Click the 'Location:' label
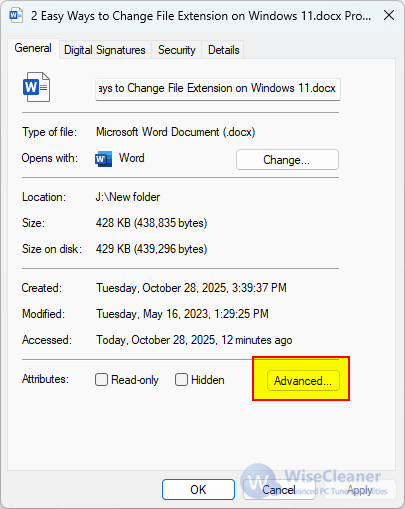The height and width of the screenshot is (509, 405). pos(44,197)
